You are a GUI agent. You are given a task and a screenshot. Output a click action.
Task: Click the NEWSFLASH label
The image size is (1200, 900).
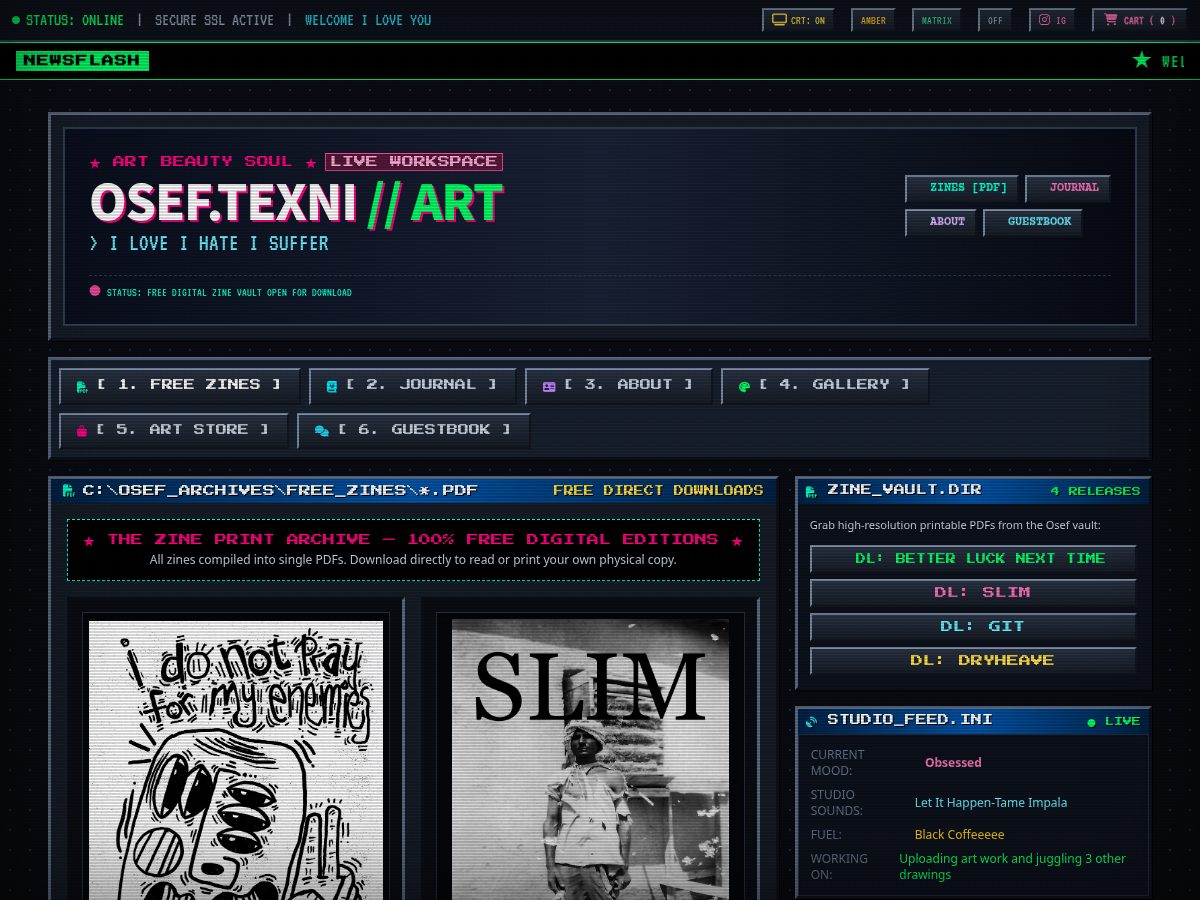[x=82, y=61]
